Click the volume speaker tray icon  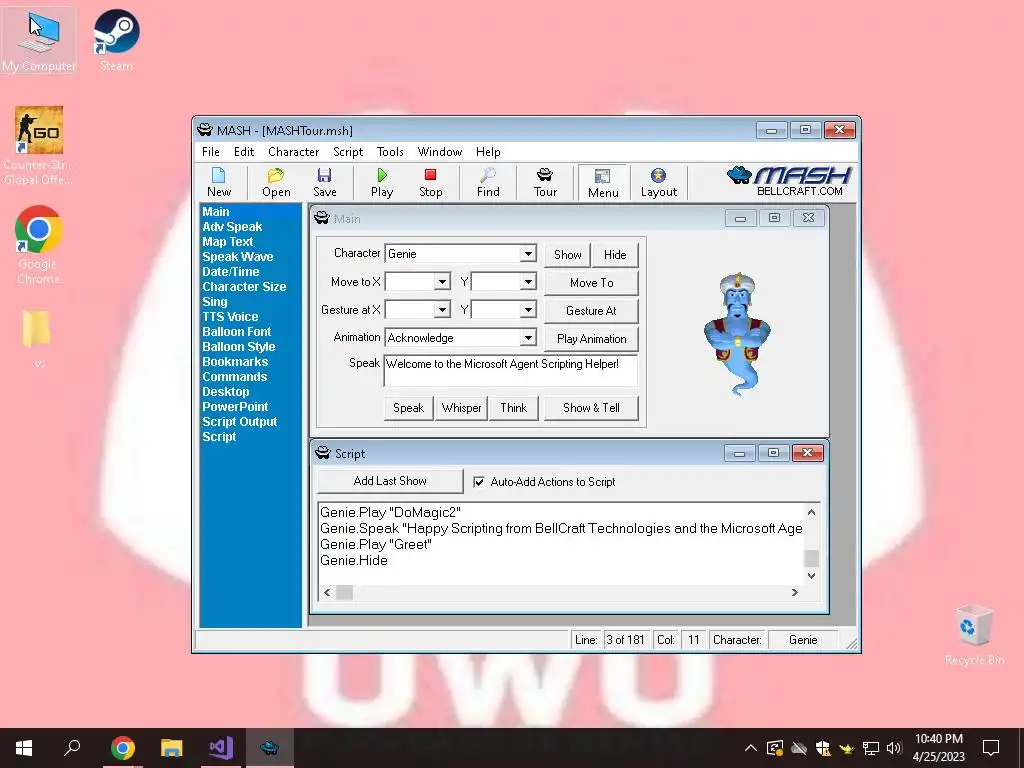click(x=894, y=748)
